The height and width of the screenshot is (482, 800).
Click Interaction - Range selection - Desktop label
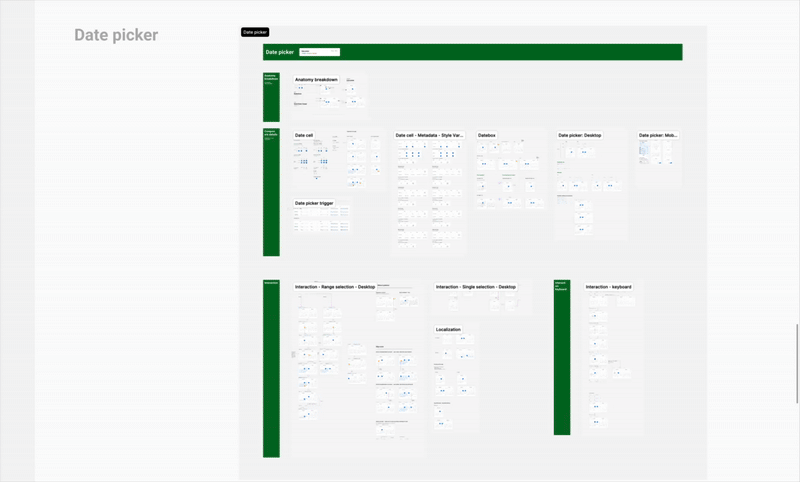tap(335, 287)
